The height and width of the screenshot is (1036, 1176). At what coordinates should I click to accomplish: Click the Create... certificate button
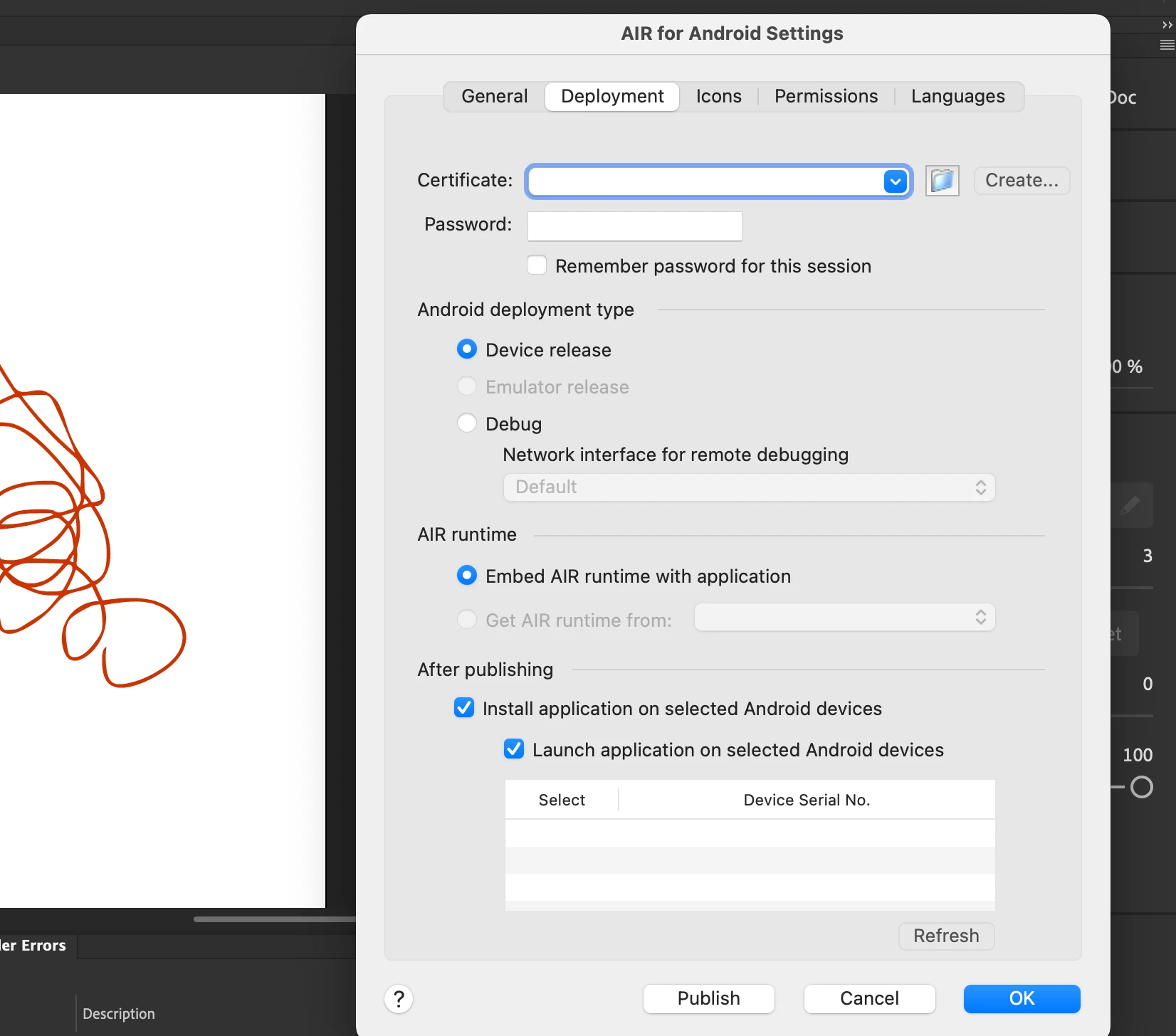1022,181
